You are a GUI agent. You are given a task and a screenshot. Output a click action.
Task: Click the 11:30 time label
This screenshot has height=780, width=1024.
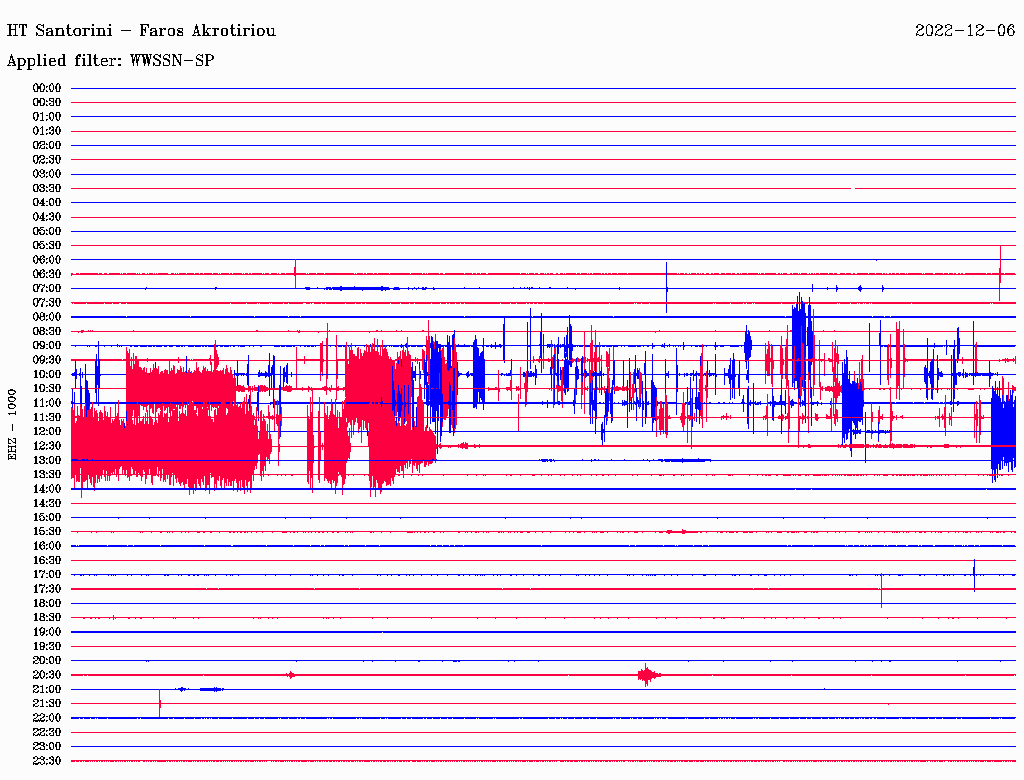pyautogui.click(x=46, y=417)
